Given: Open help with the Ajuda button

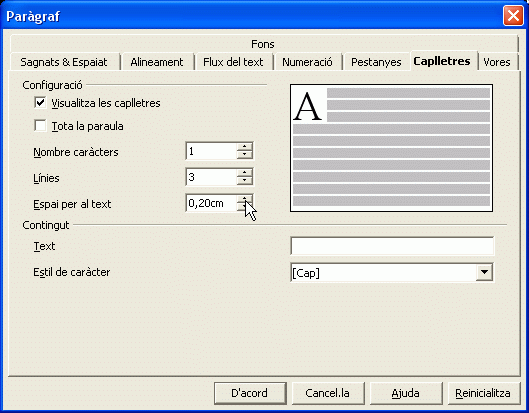Looking at the screenshot, I should pos(406,393).
